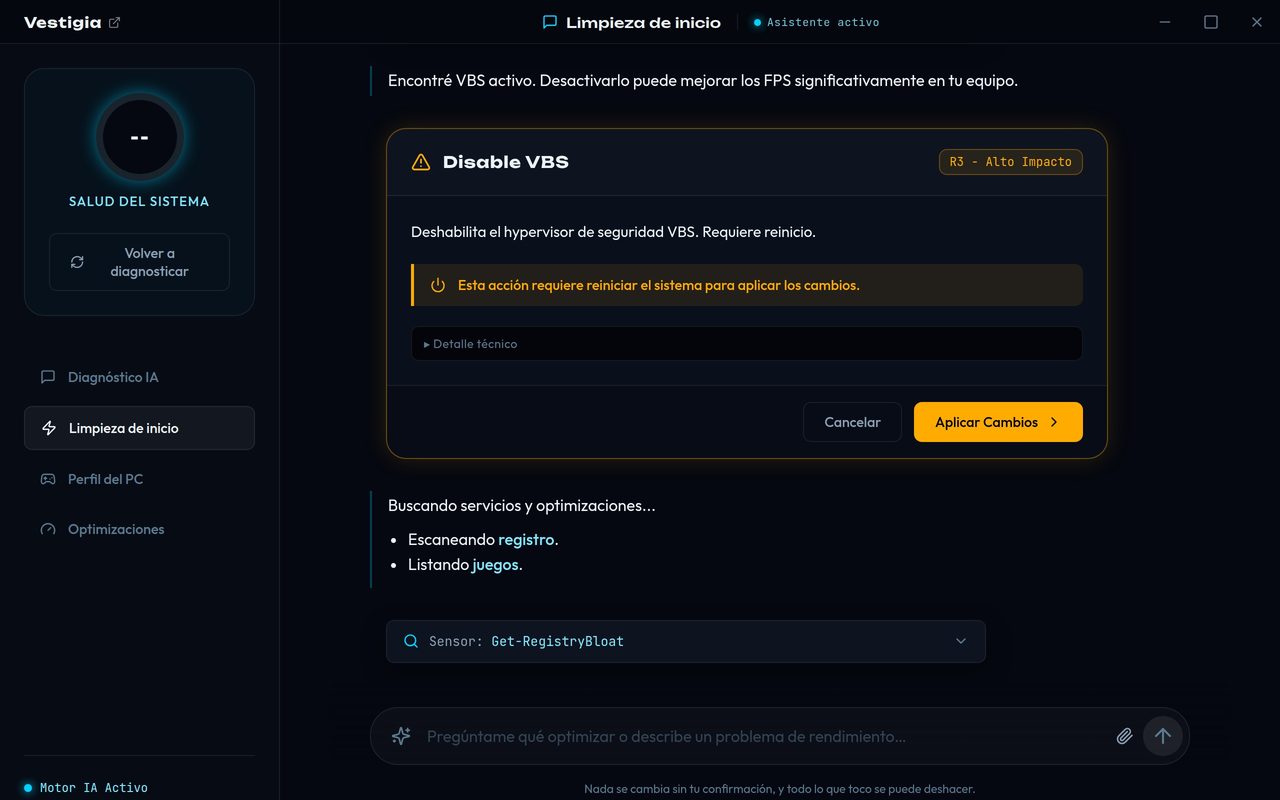
Task: Click the warning triangle icon beside Disable VBS
Action: coord(421,162)
